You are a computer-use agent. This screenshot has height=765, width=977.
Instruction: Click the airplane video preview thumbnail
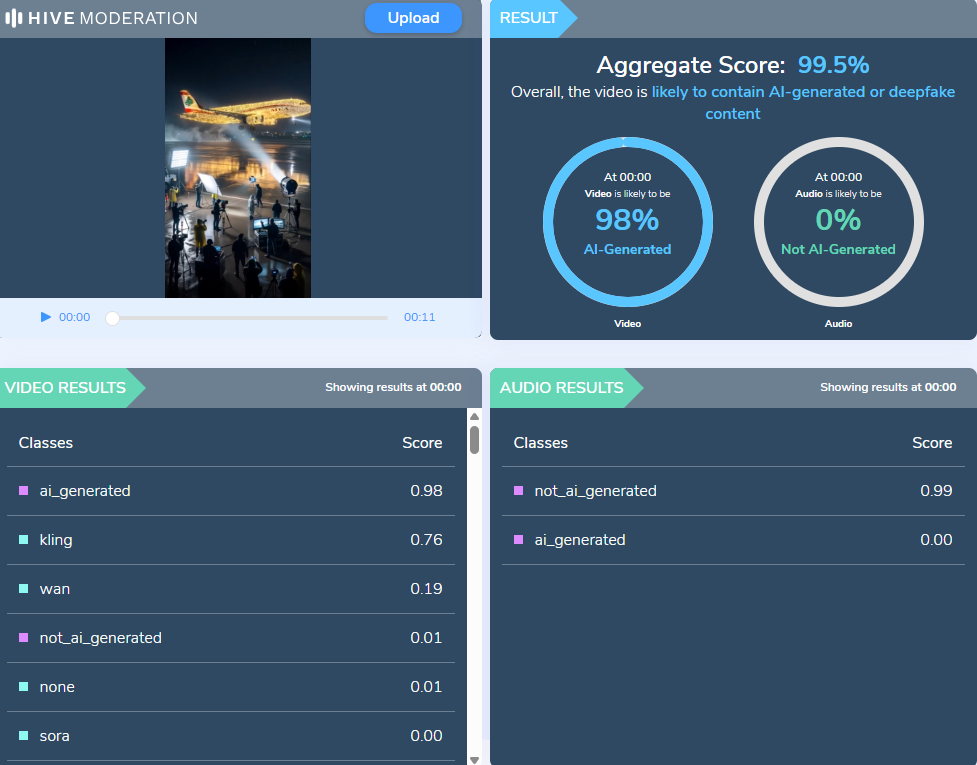coord(238,168)
